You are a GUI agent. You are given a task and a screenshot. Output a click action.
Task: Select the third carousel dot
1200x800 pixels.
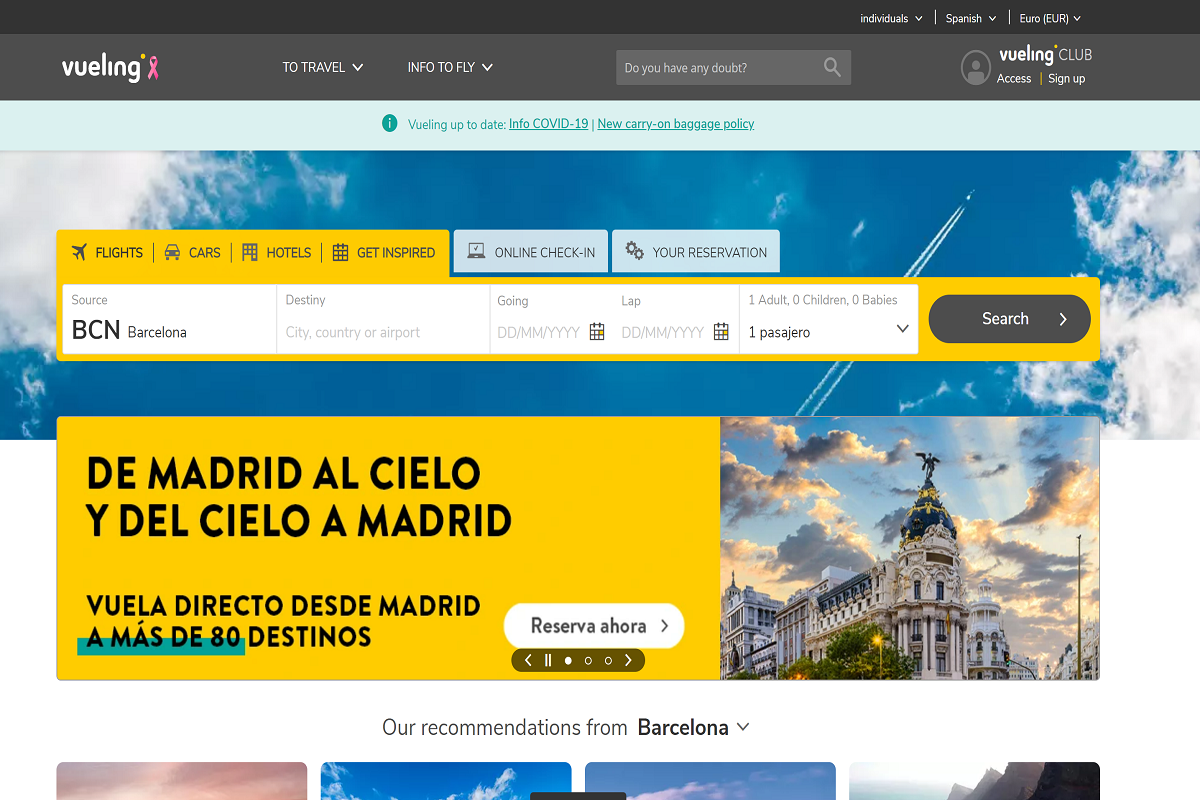(608, 660)
